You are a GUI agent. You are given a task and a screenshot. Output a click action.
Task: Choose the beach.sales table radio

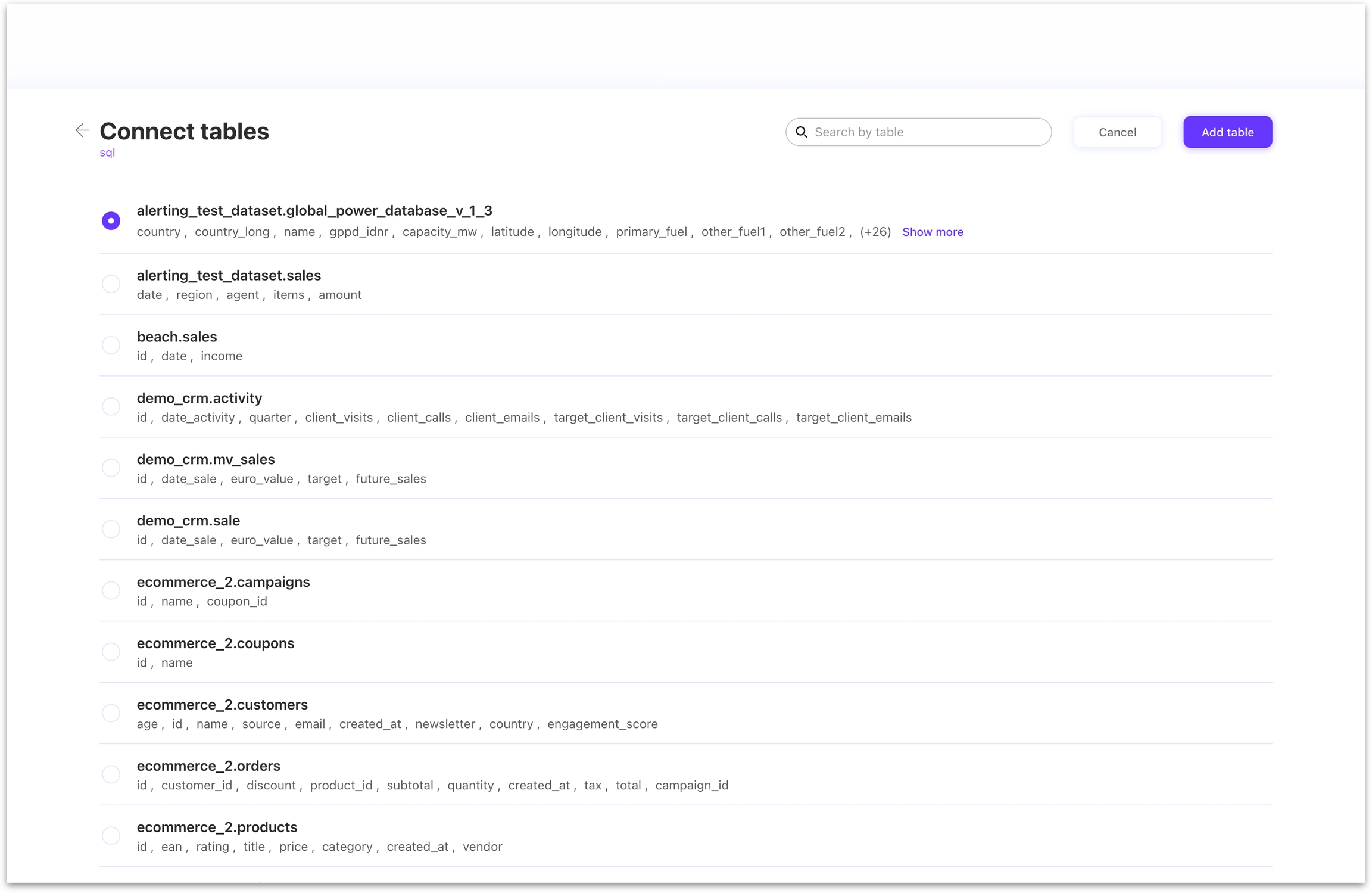click(x=111, y=346)
